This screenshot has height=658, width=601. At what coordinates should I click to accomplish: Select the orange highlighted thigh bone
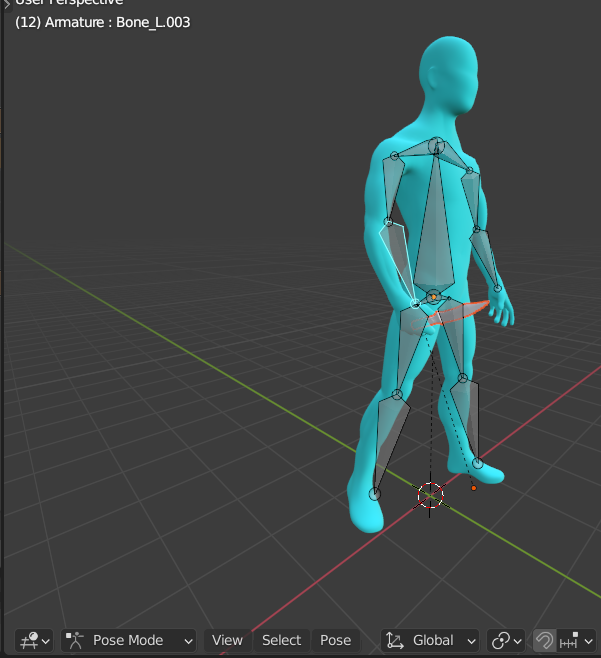coord(460,313)
